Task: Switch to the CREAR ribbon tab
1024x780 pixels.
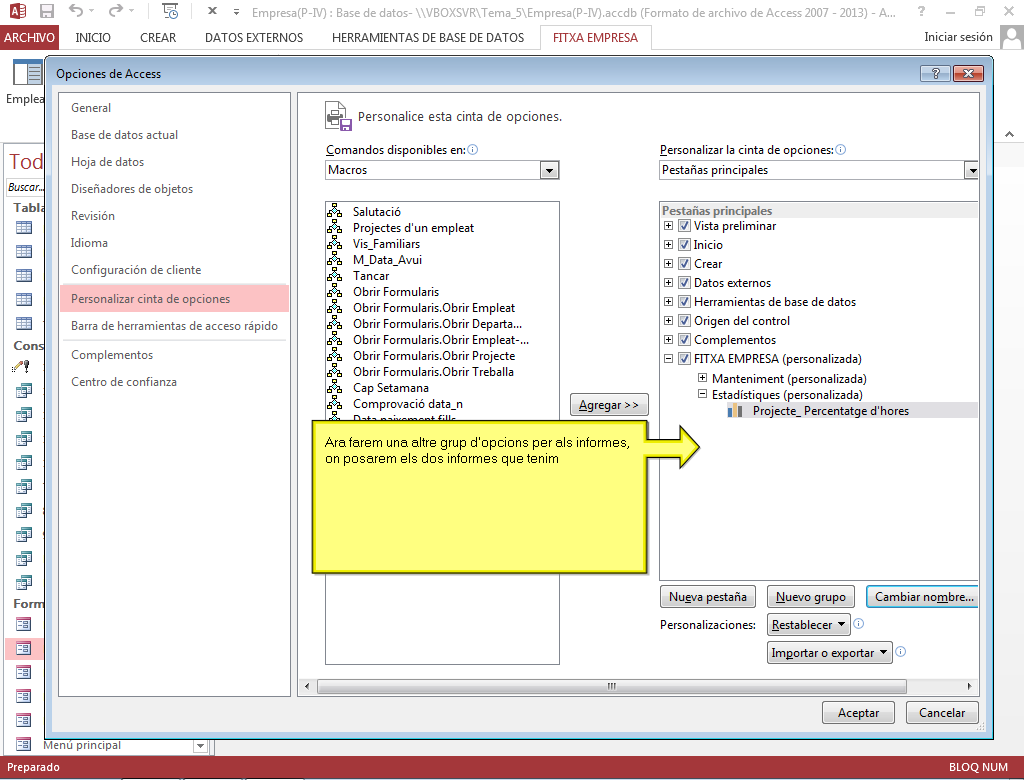Action: coord(158,37)
